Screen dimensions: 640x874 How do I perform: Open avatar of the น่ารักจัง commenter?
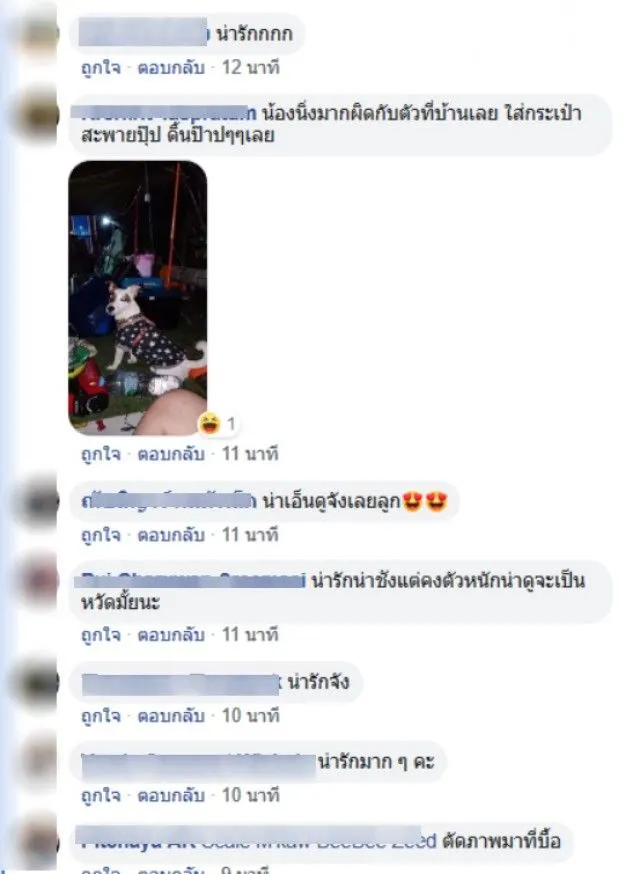38,683
